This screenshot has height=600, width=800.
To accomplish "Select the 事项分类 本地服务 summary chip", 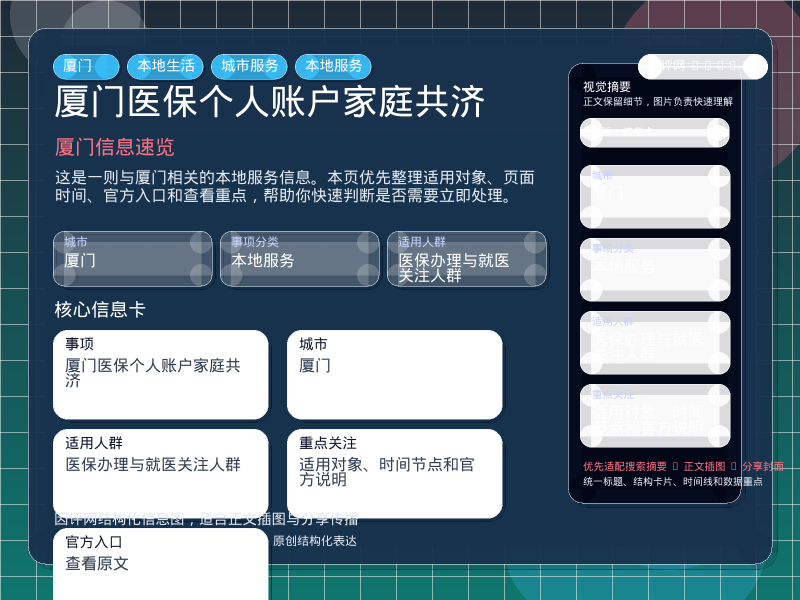I will 299,259.
